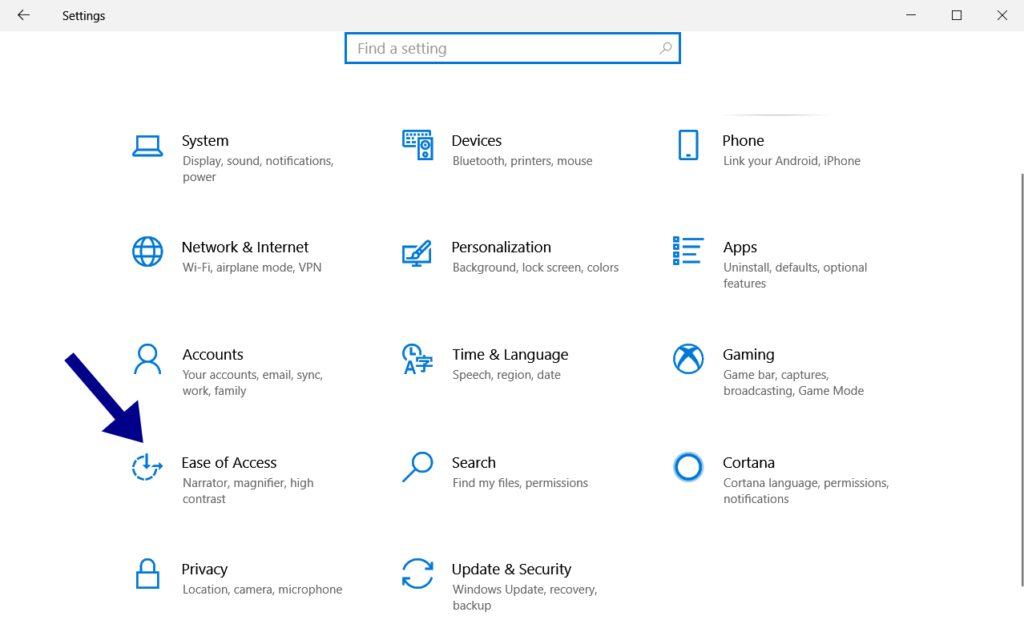The image size is (1024, 620).
Task: Open the System category label
Action: tap(205, 140)
